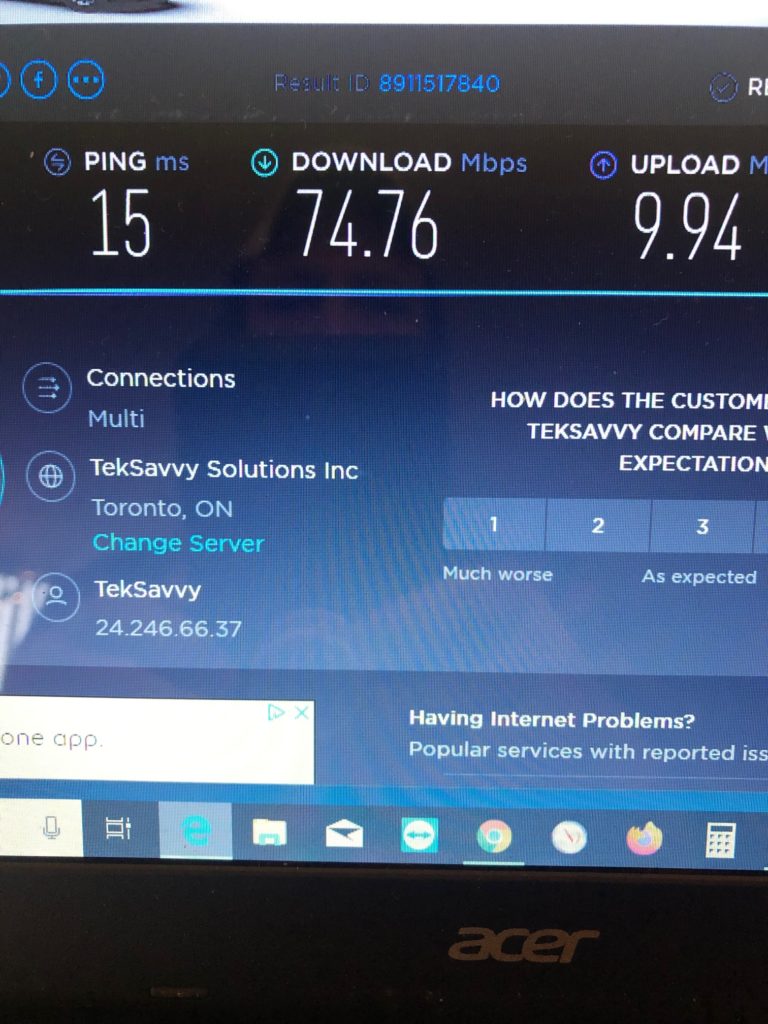Click the Connections multi-arrow icon

coord(47,387)
